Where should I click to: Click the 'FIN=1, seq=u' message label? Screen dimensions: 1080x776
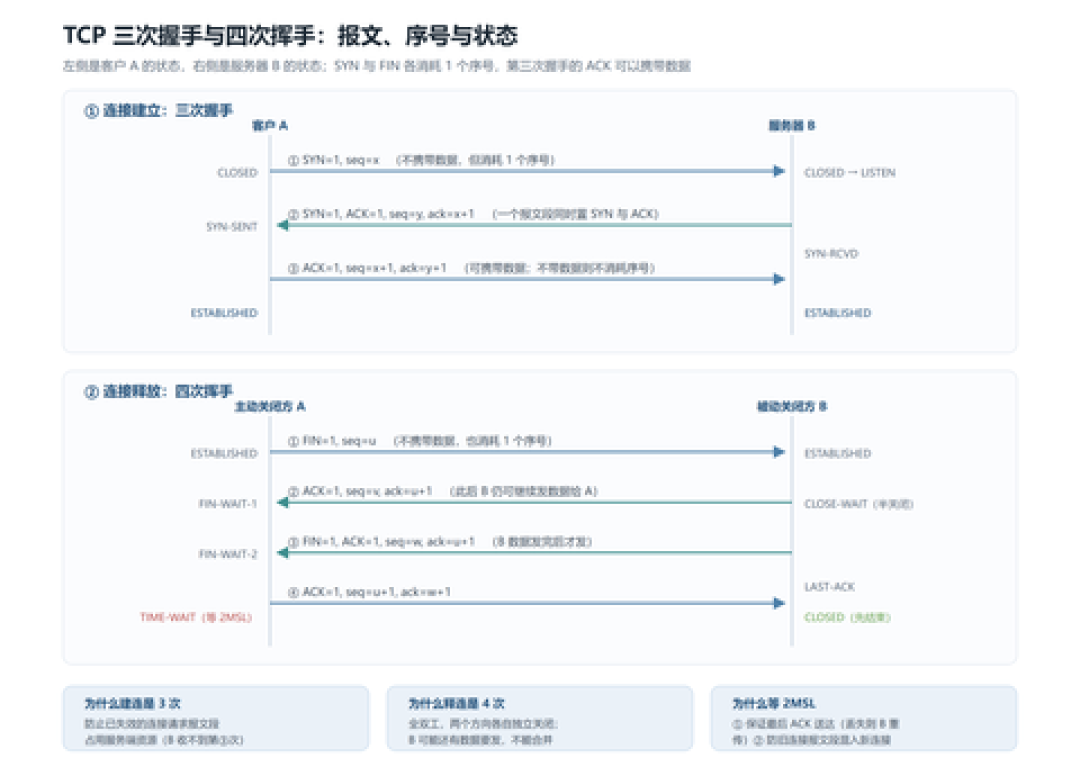(x=339, y=441)
